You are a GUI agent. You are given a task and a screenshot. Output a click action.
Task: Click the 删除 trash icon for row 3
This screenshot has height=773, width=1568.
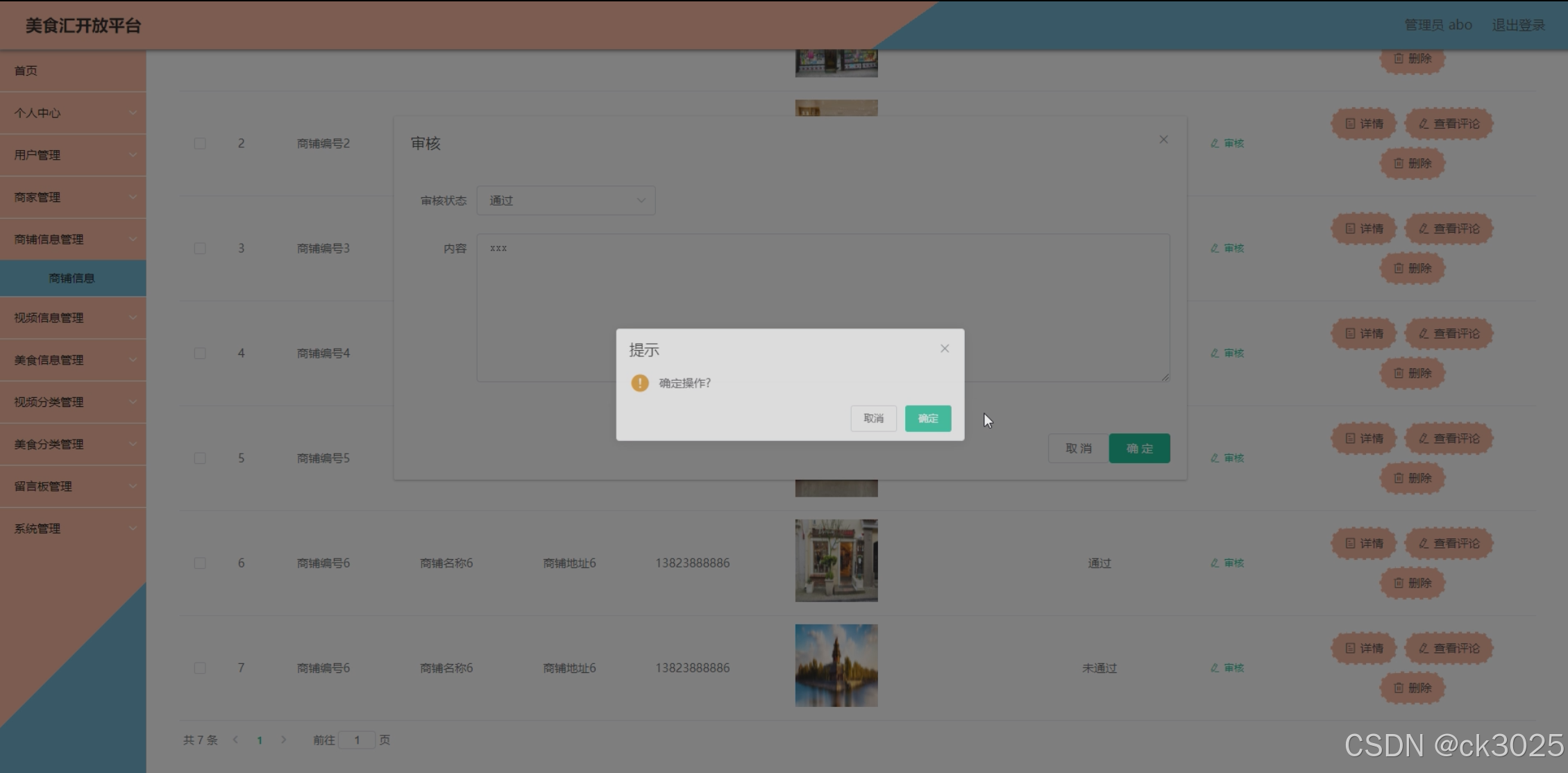tap(1399, 268)
